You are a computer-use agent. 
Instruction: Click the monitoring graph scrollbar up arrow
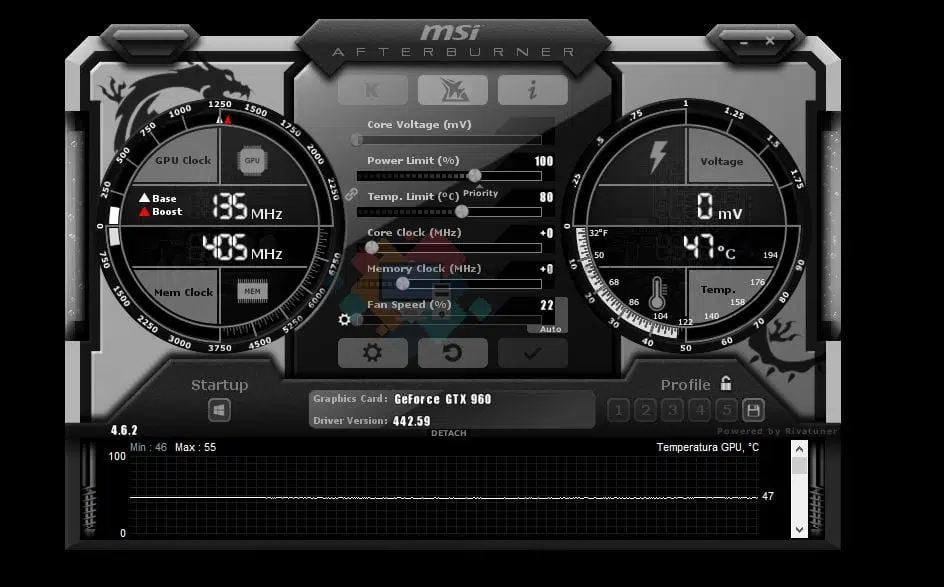point(800,449)
